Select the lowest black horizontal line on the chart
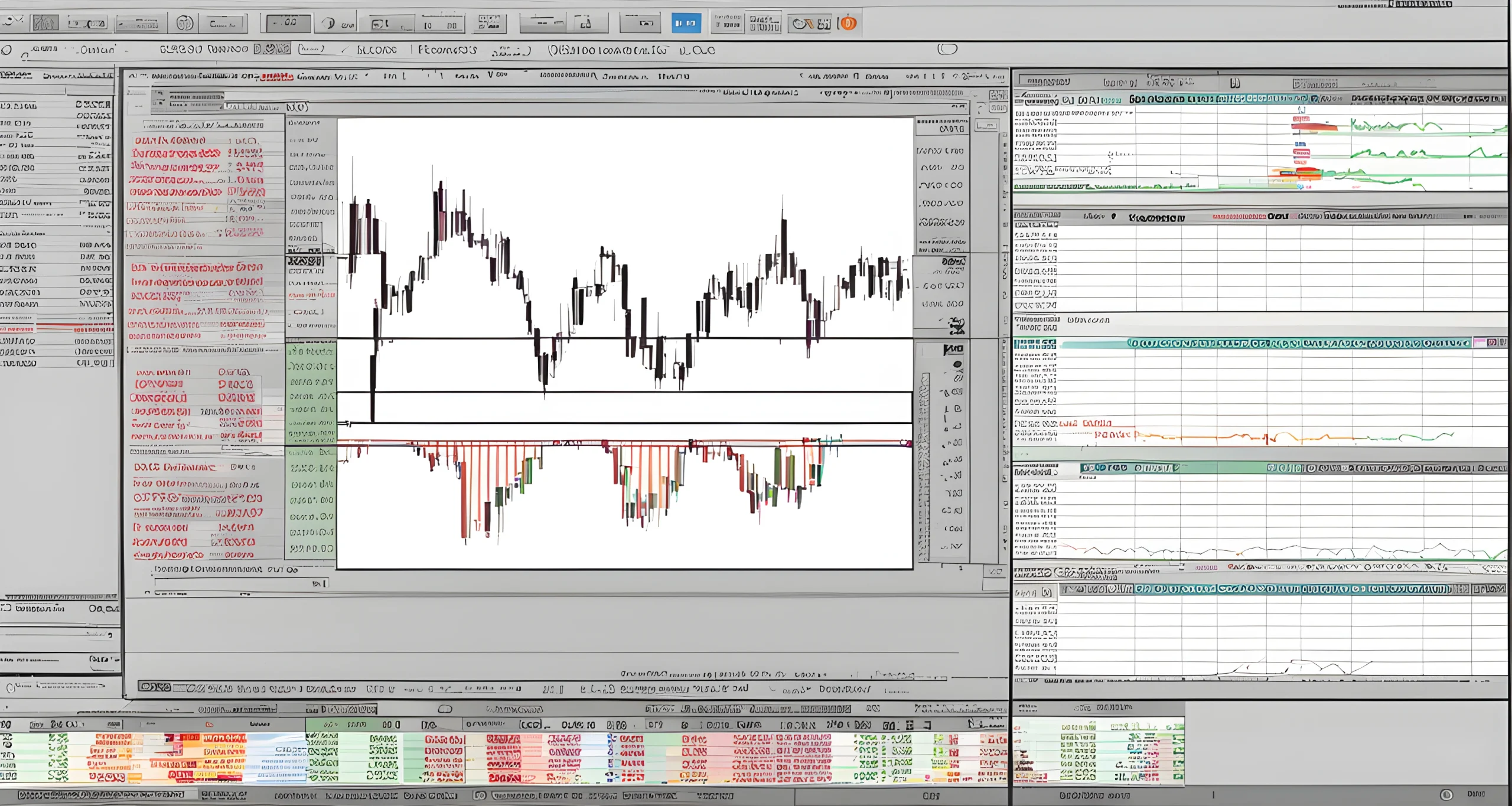The height and width of the screenshot is (806, 1512). 625,423
